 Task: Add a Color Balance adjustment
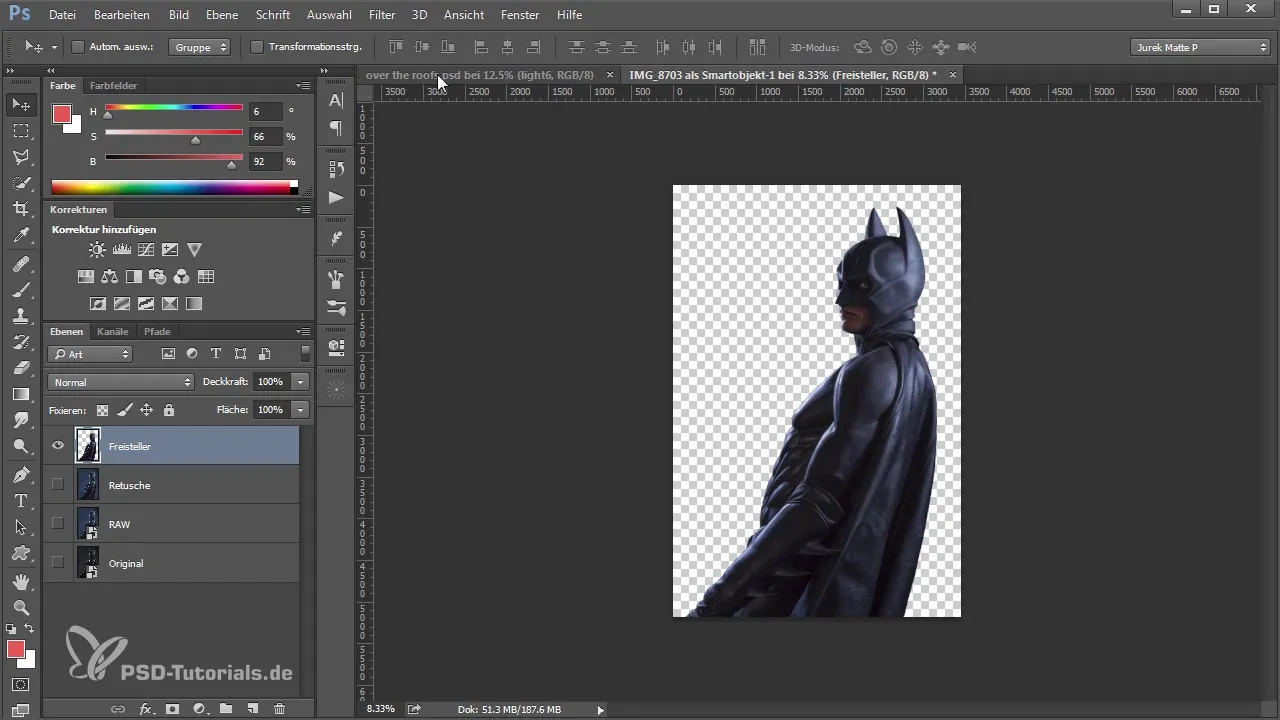pyautogui.click(x=110, y=277)
